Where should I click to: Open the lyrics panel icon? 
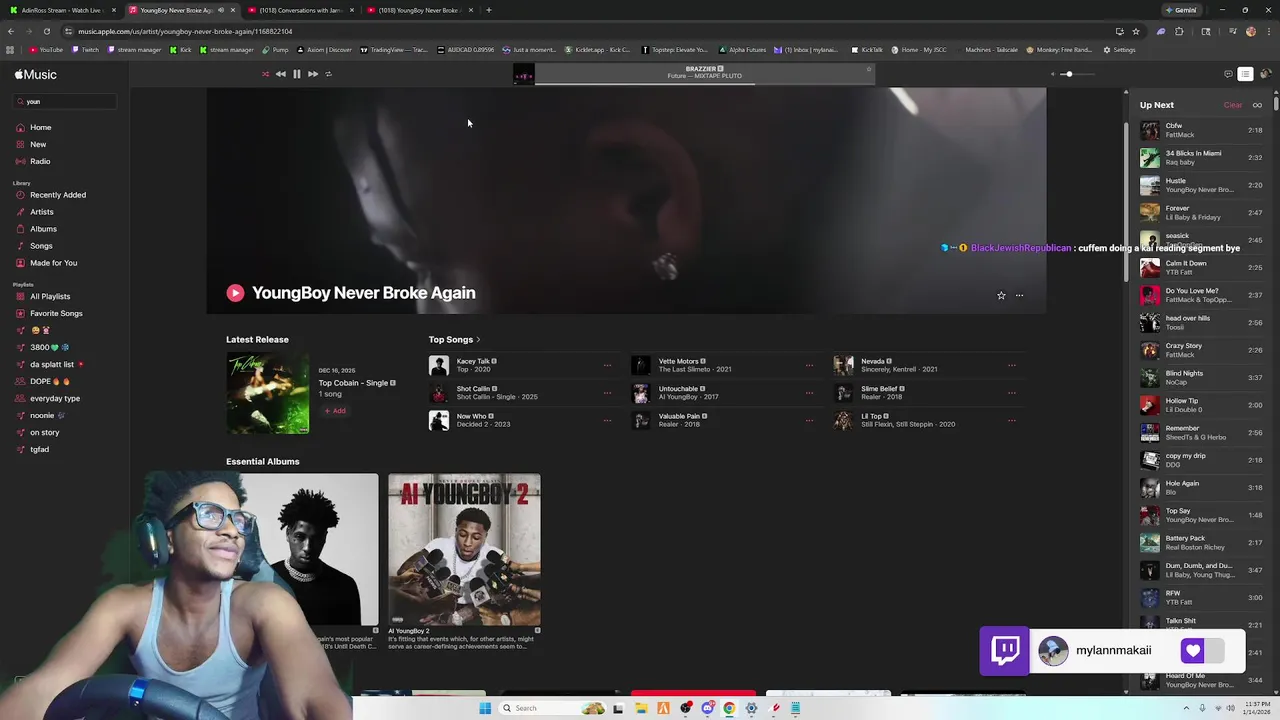tap(1228, 74)
